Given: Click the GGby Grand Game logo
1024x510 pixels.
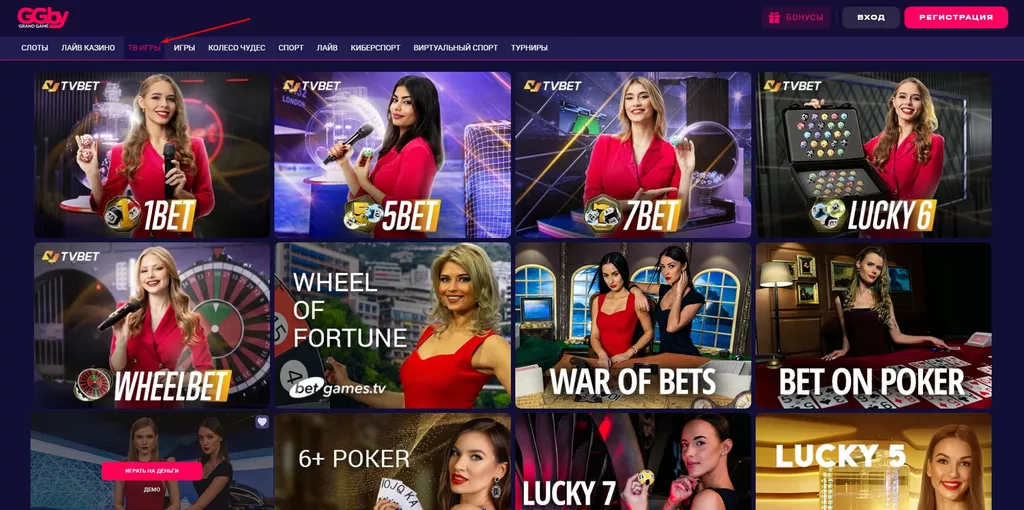Looking at the screenshot, I should click(42, 18).
